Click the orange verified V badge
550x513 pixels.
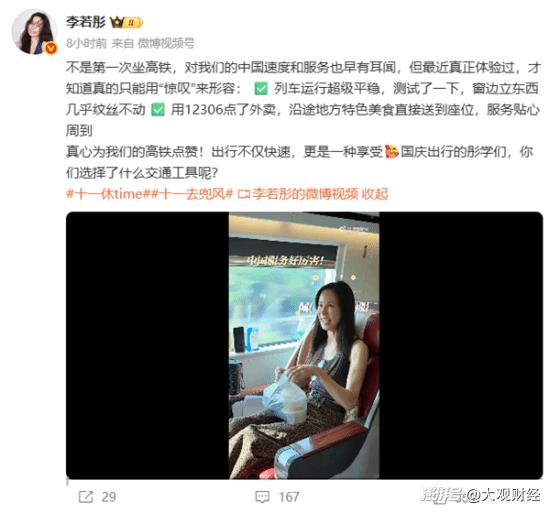tap(51, 49)
